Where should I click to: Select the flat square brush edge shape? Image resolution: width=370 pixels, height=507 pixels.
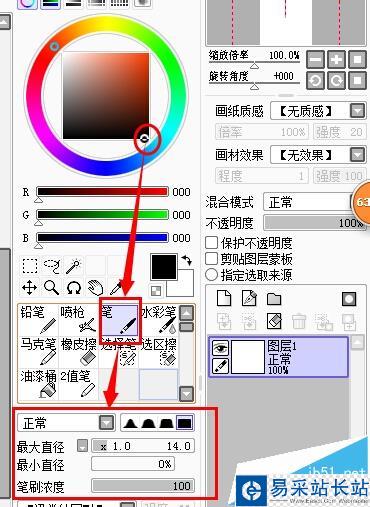[185, 423]
